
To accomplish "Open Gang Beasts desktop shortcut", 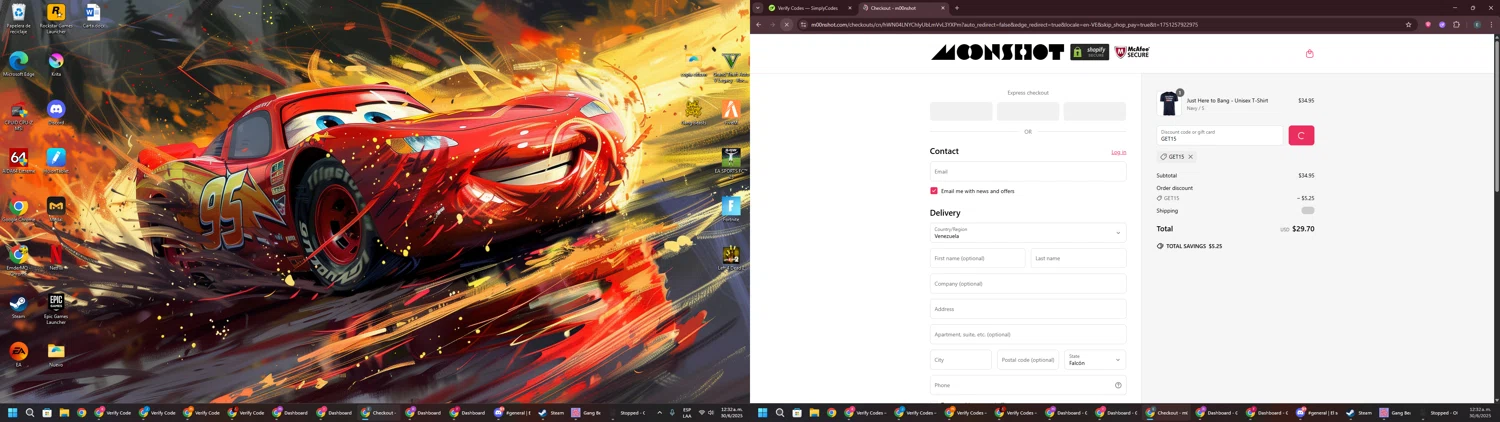I will click(x=693, y=112).
